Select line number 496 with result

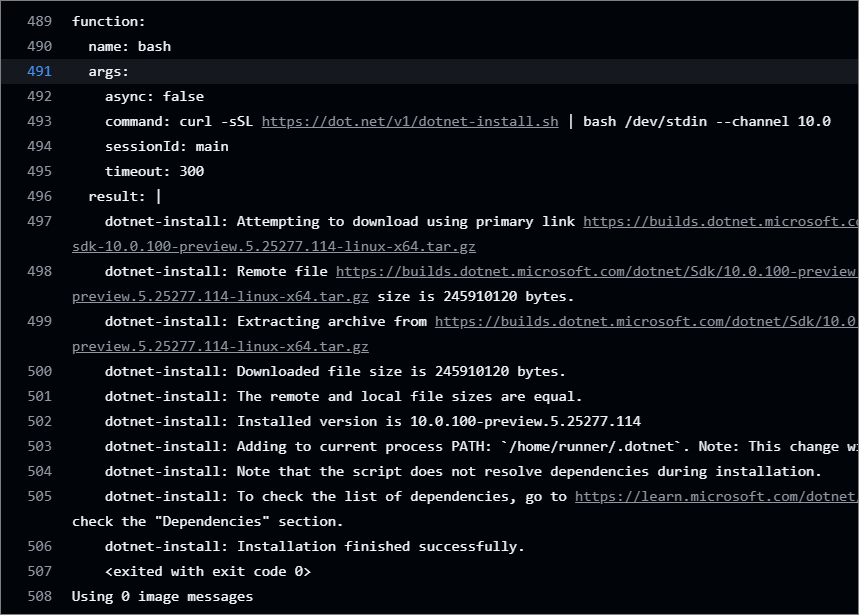(39, 196)
